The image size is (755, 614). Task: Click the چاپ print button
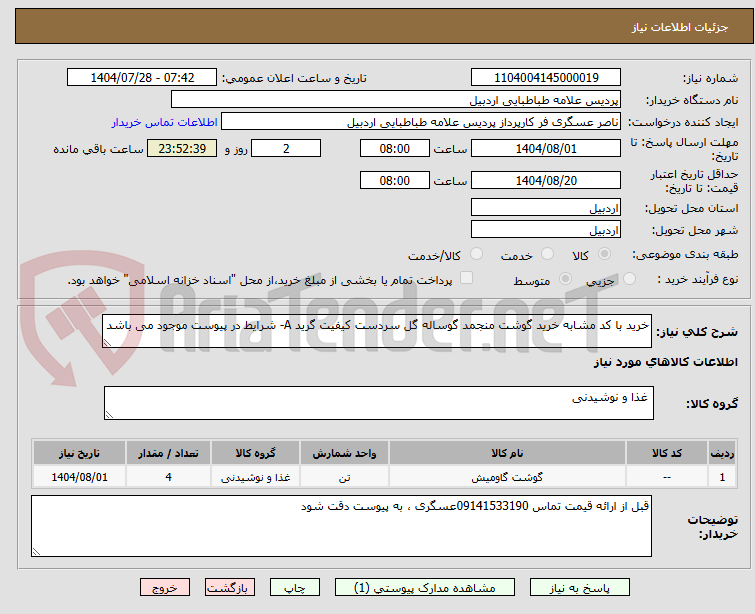[x=295, y=588]
